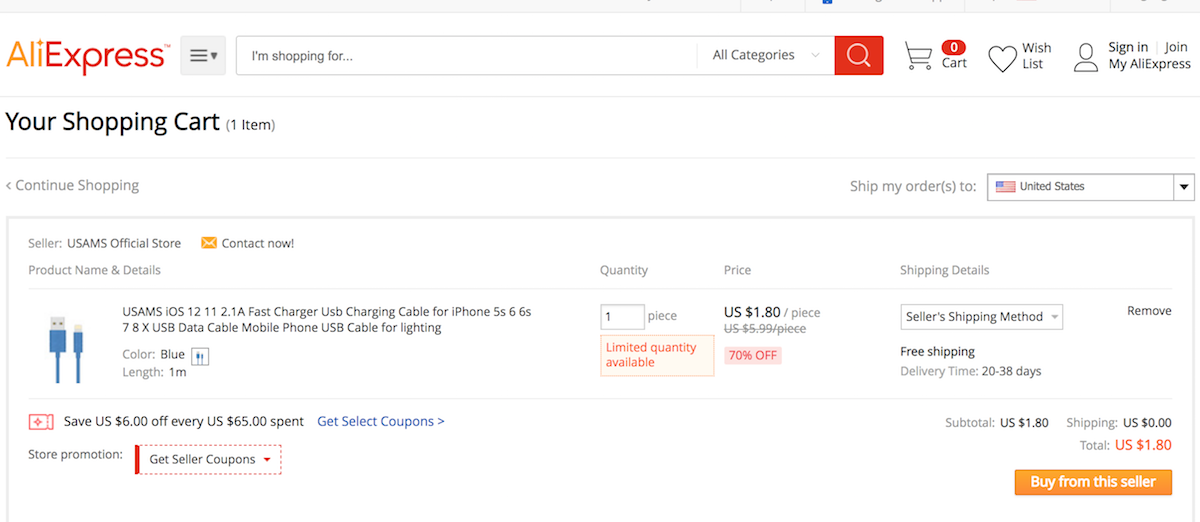This screenshot has width=1200, height=522.
Task: Click the Join link
Action: 1176,47
